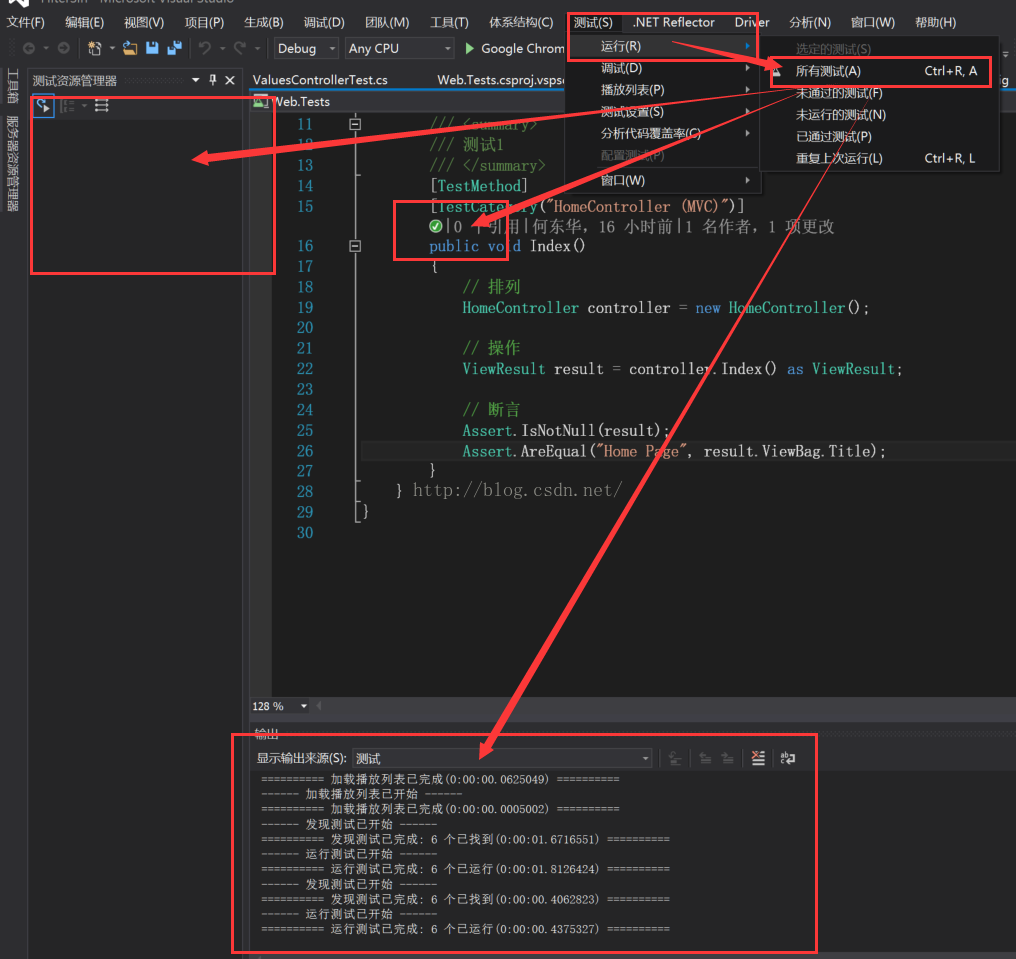The height and width of the screenshot is (959, 1016).
Task: Choose 已通过测试(P) submenu item
Action: point(880,137)
